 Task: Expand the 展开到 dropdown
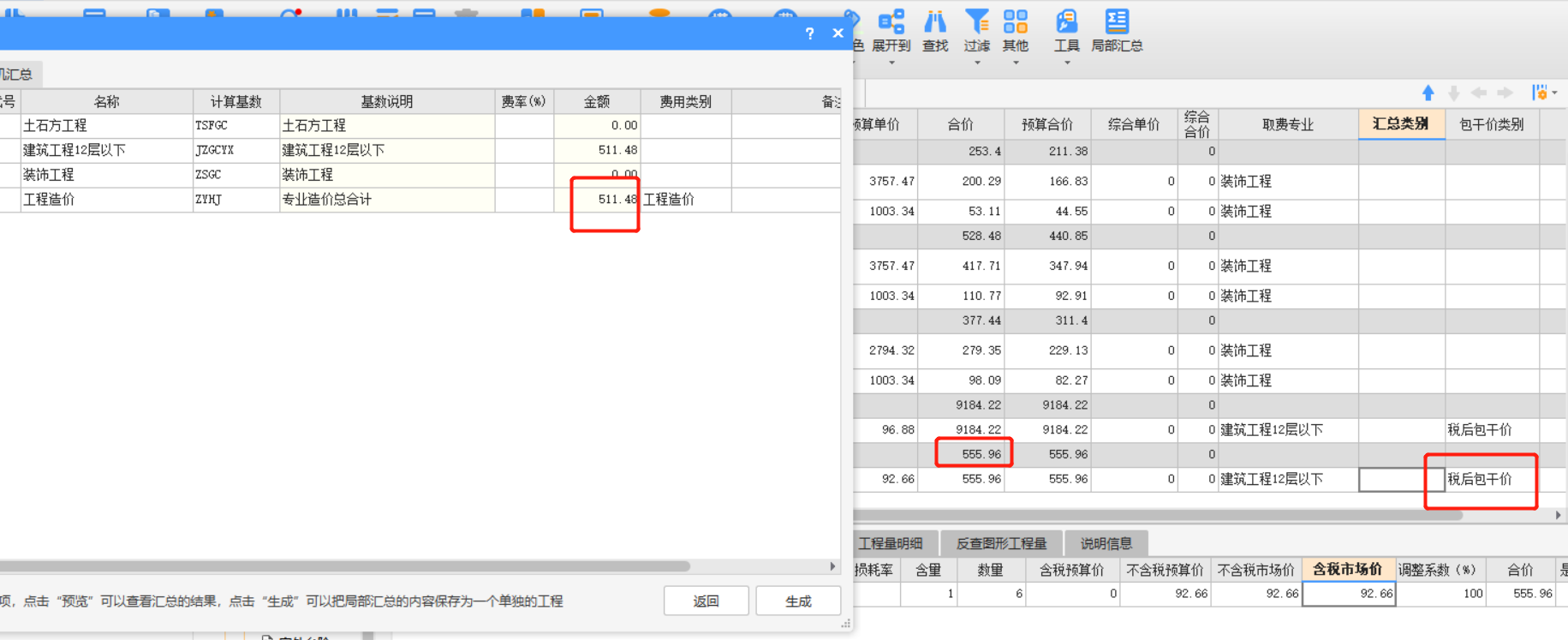(891, 63)
